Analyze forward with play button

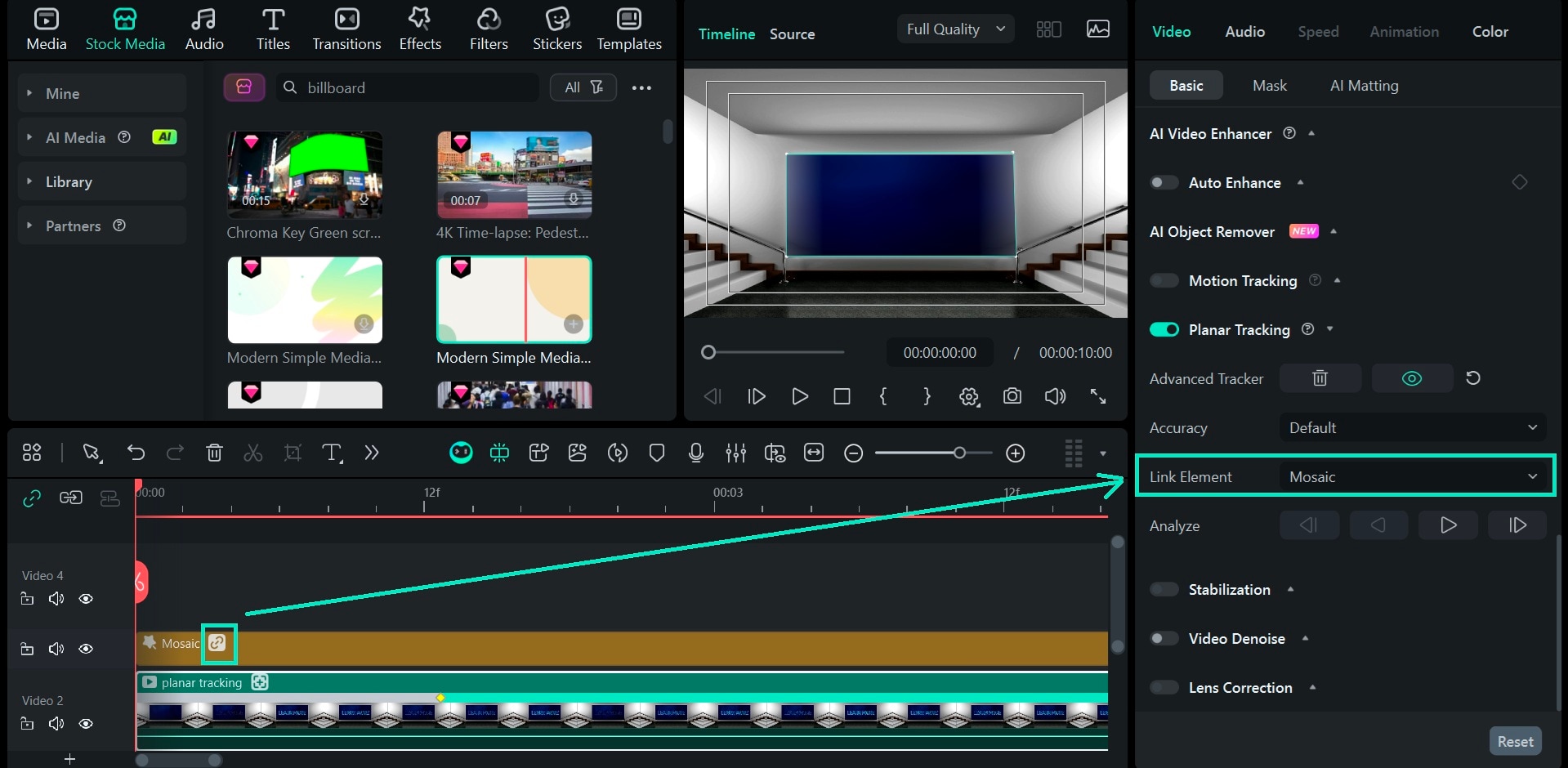(1448, 525)
